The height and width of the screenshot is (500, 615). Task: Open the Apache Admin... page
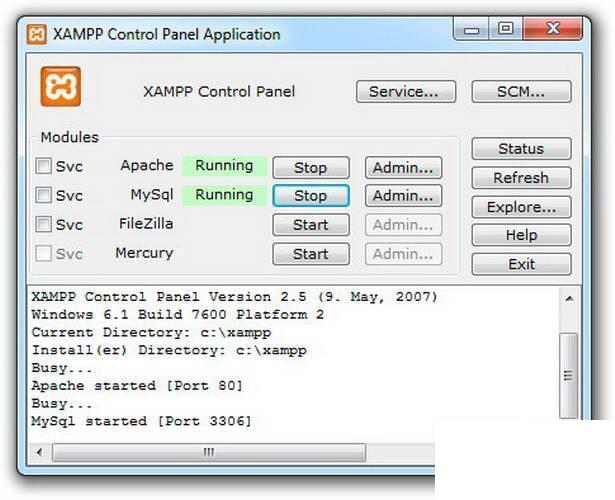404,168
